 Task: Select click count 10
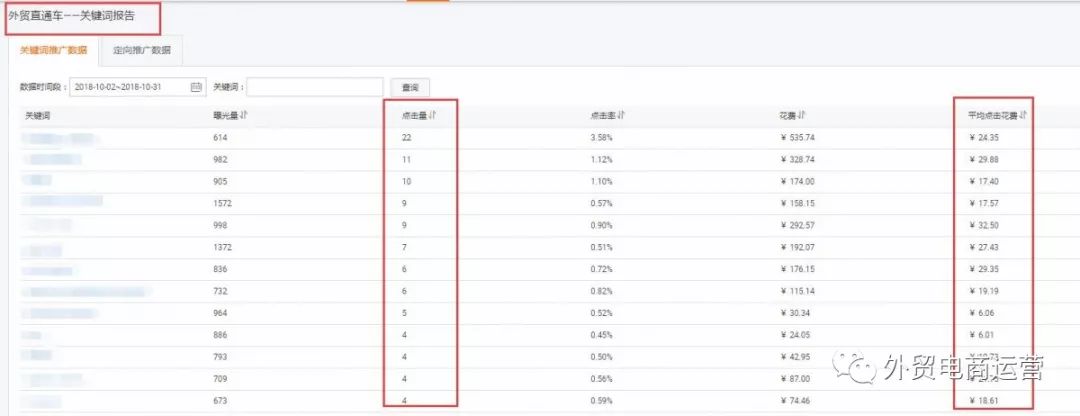pyautogui.click(x=406, y=182)
